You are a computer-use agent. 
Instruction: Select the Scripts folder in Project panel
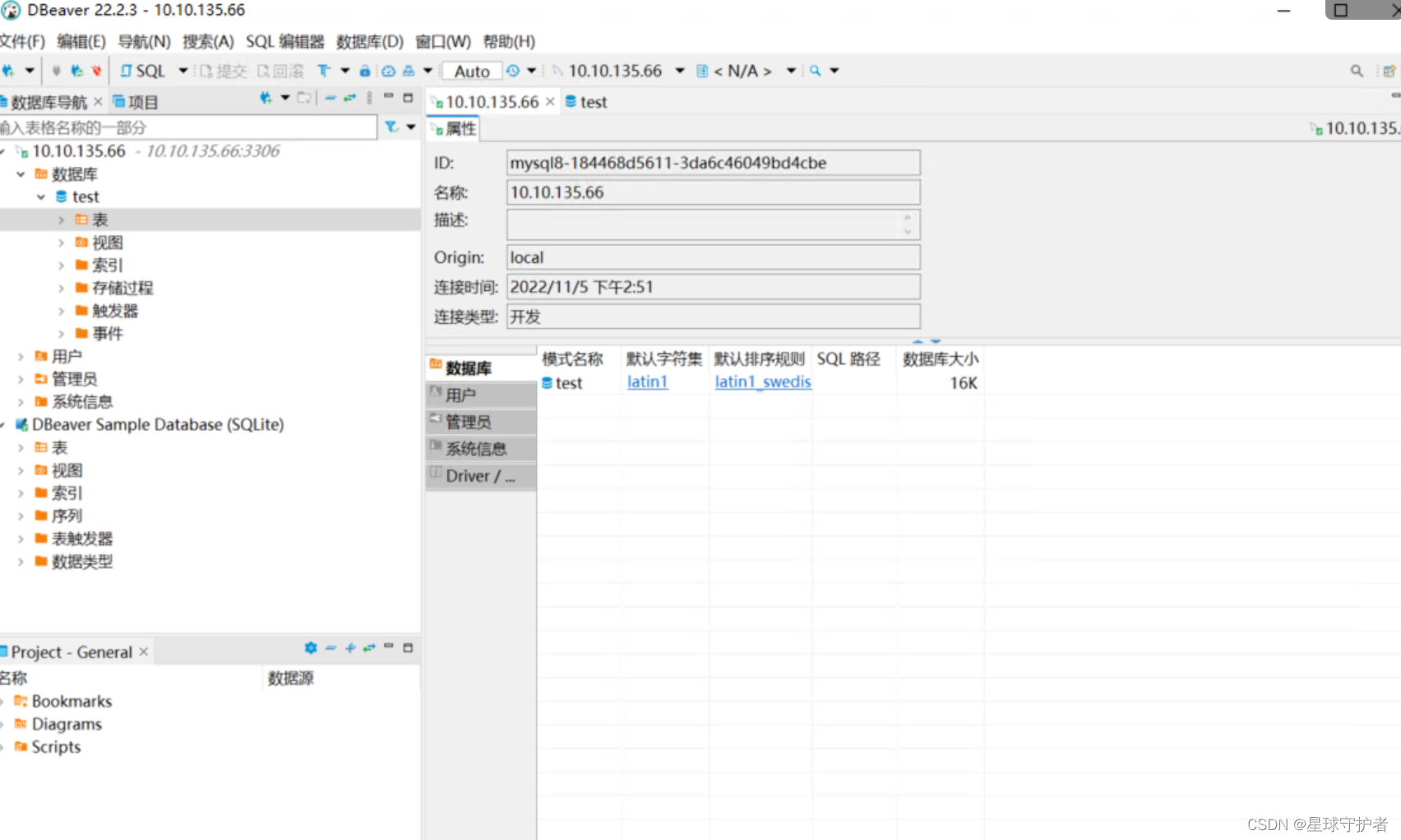click(48, 747)
